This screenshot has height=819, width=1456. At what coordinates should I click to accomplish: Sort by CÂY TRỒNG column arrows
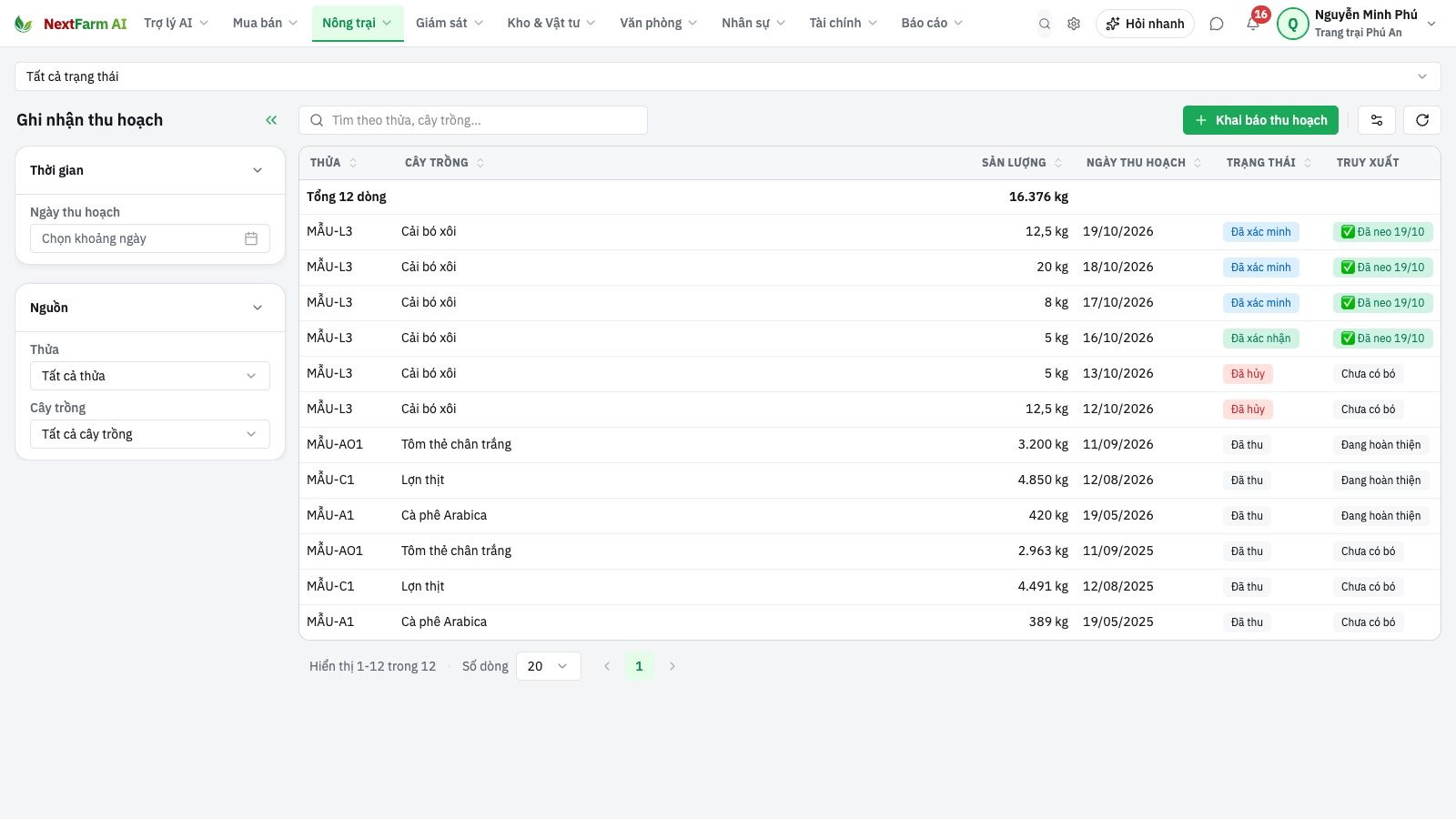pos(480,163)
